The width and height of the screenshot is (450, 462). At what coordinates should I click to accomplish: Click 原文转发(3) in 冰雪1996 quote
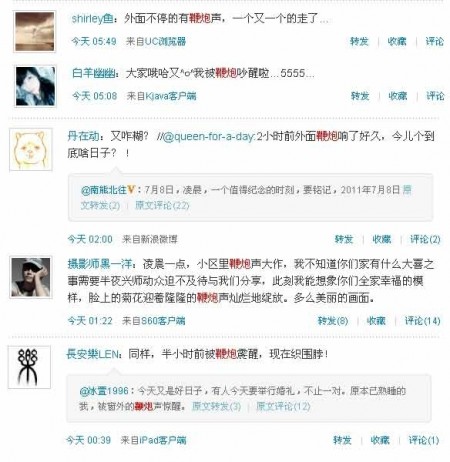point(216,406)
